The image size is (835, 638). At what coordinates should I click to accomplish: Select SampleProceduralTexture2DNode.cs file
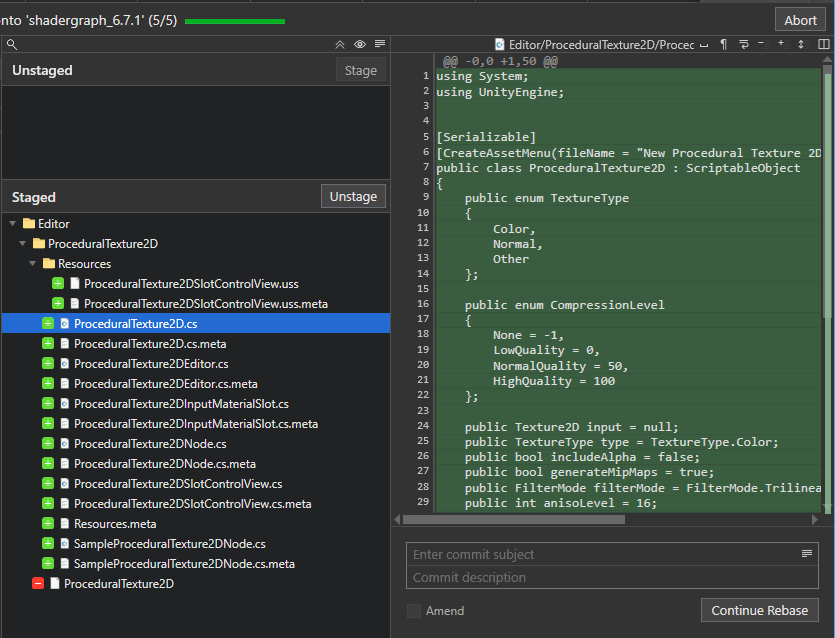click(196, 543)
